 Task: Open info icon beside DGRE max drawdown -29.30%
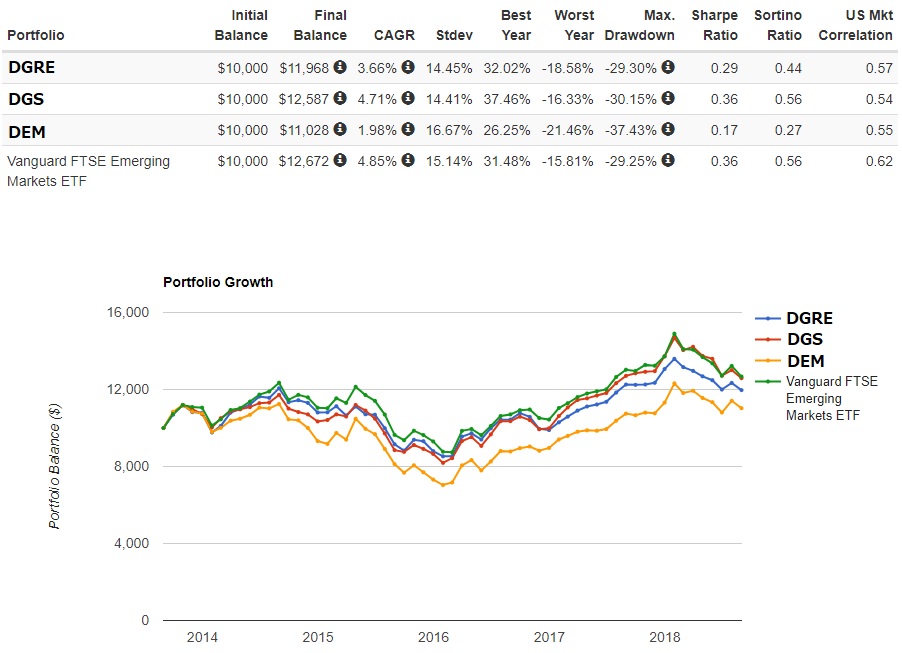coord(668,68)
